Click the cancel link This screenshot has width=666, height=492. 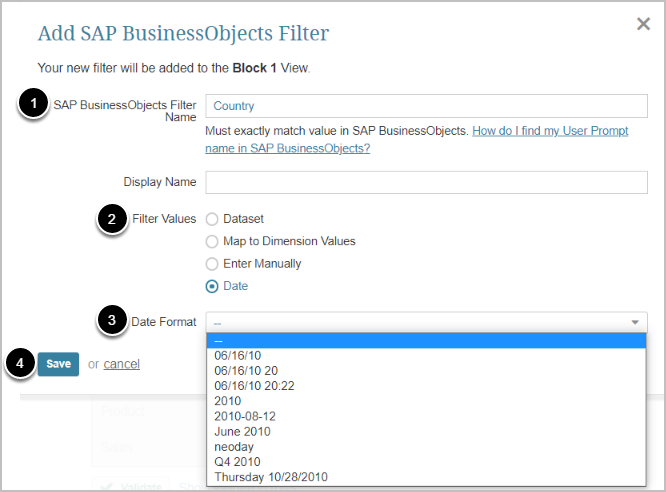coord(121,364)
